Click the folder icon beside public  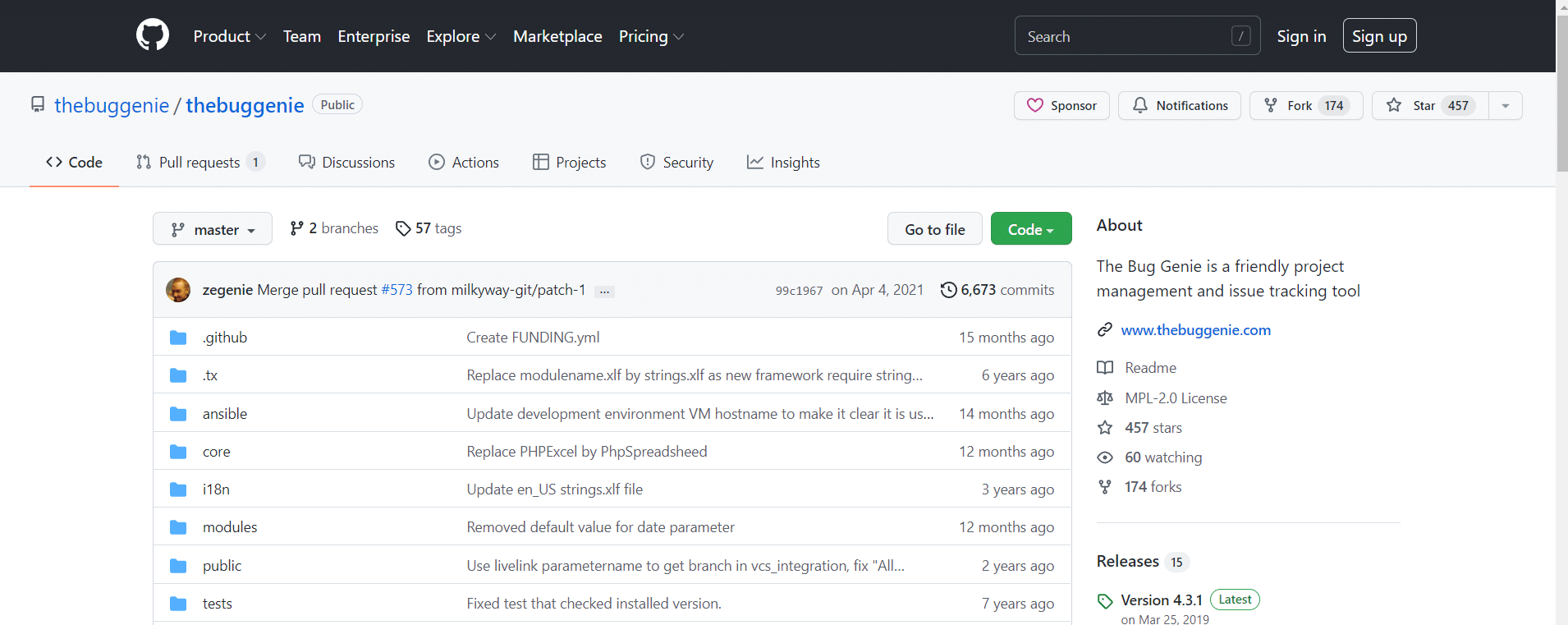click(x=178, y=566)
